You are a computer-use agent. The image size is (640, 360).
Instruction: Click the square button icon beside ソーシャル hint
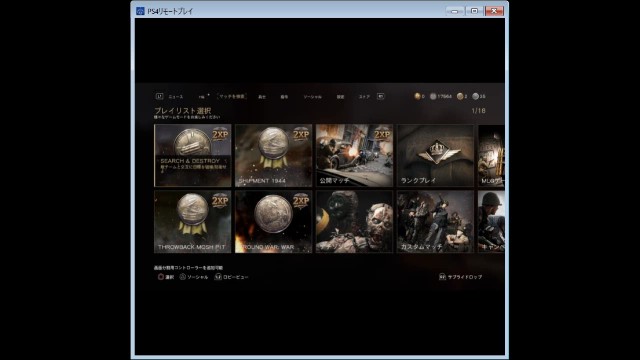[x=182, y=277]
